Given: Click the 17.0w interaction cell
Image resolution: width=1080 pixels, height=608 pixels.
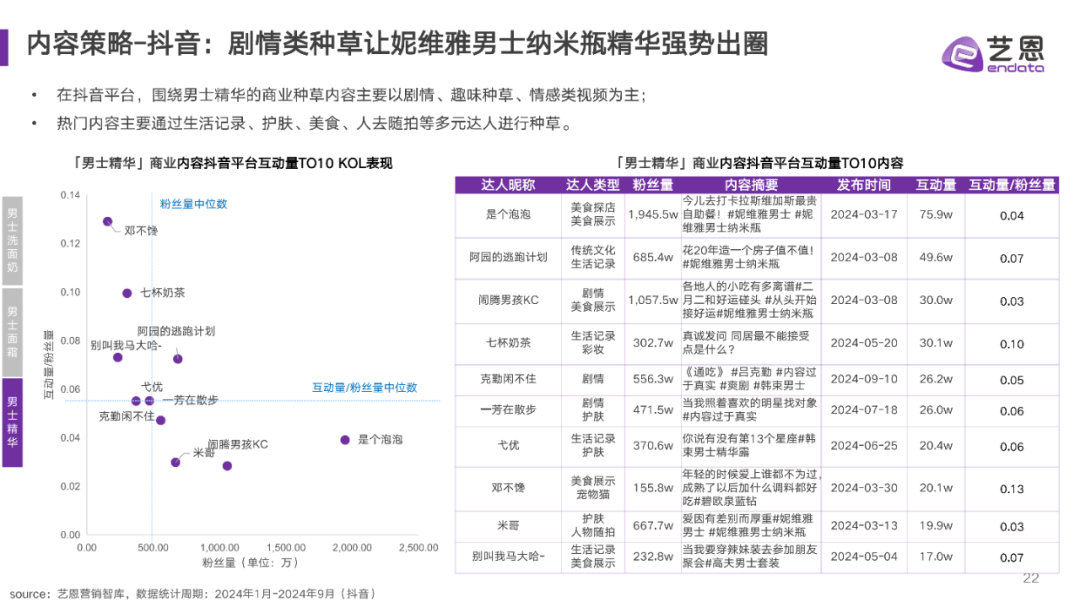Looking at the screenshot, I should tap(936, 556).
